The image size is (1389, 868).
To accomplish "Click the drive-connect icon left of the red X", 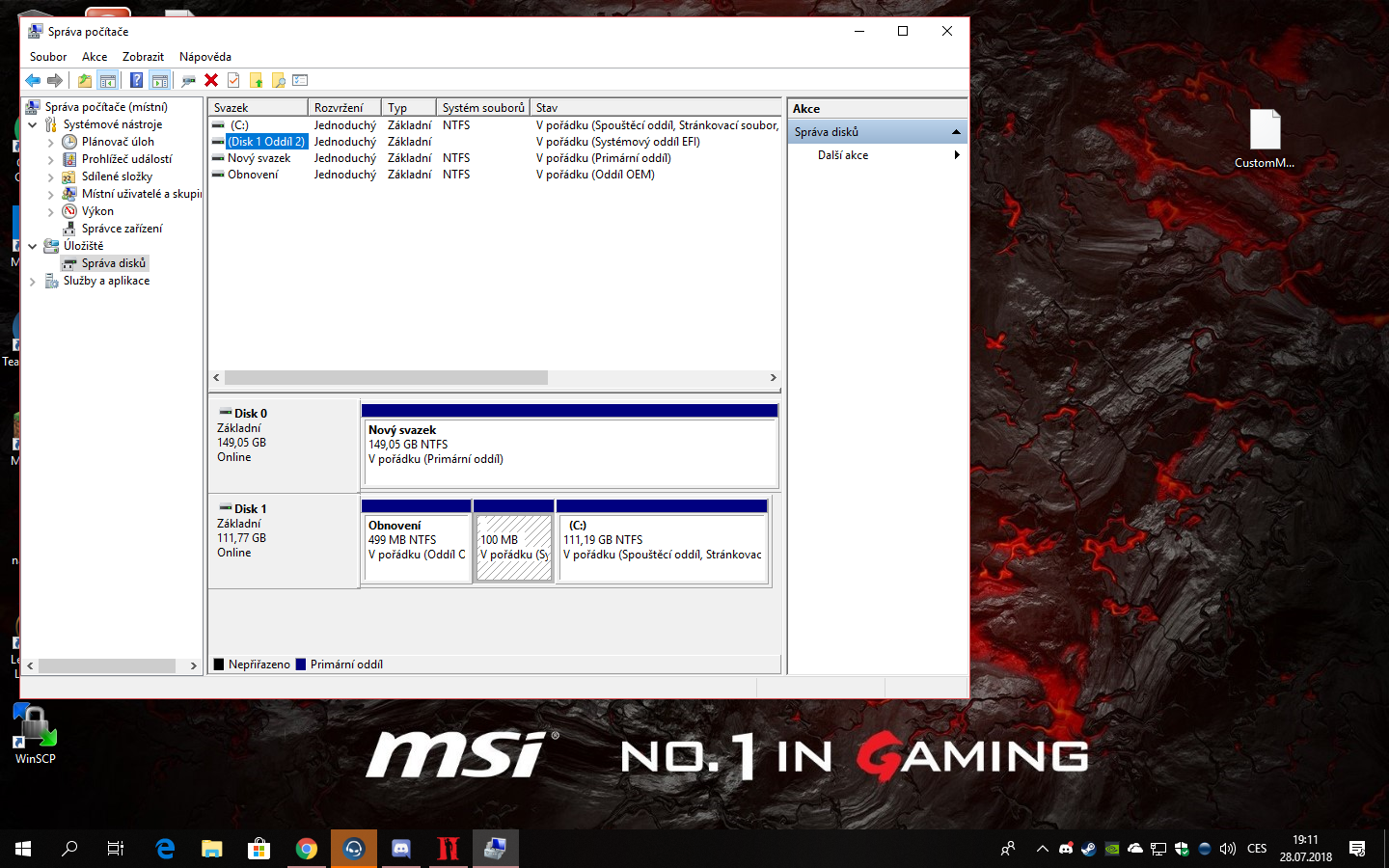I will 188,81.
